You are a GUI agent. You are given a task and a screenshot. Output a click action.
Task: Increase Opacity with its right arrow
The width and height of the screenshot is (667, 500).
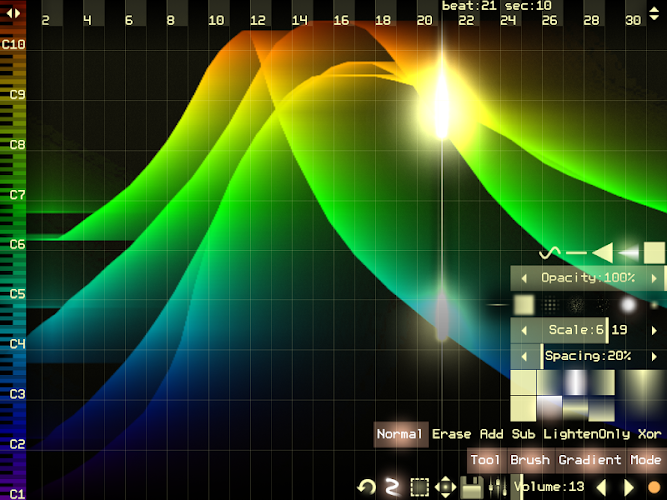pos(654,278)
